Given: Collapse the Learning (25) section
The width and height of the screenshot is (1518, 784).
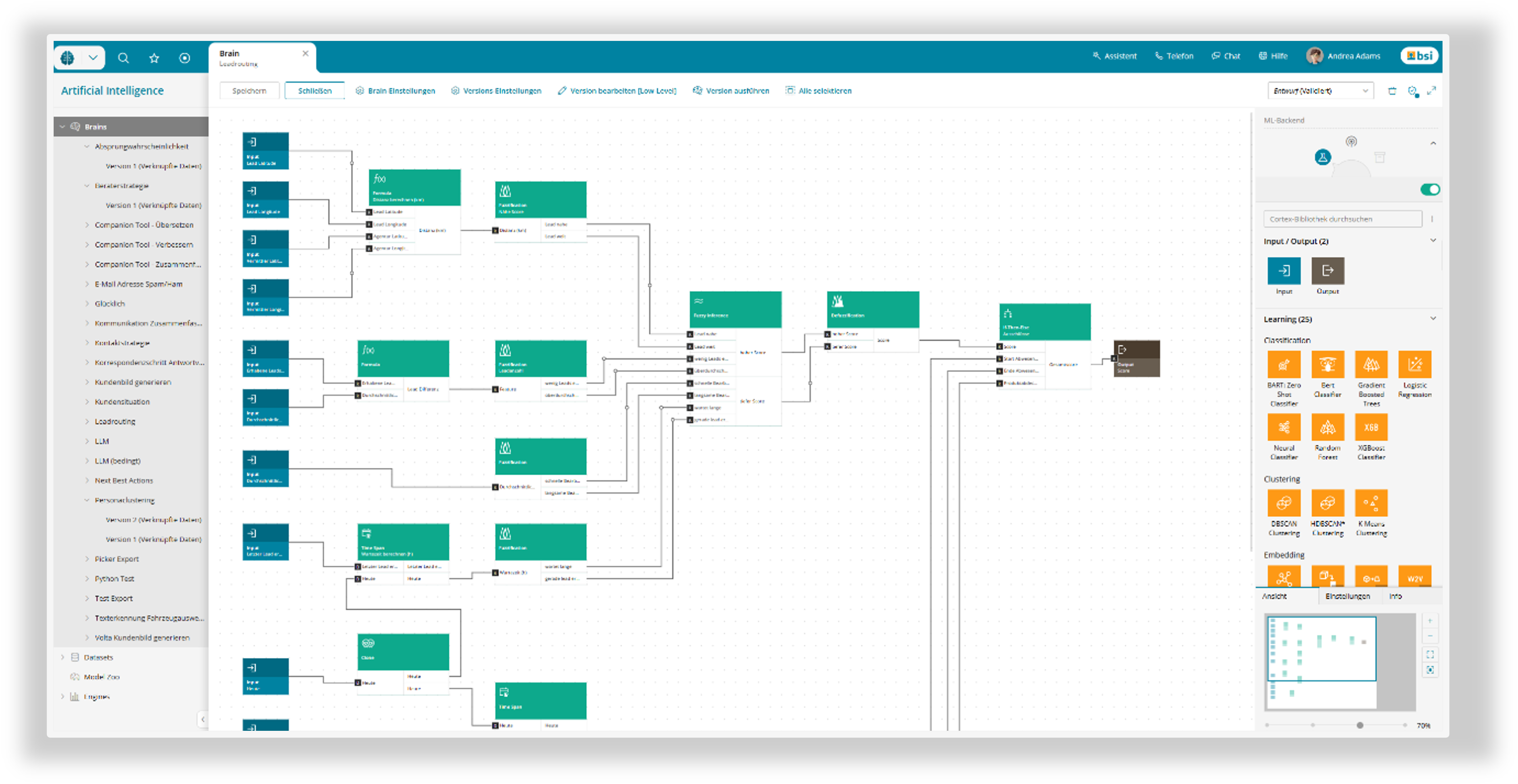Looking at the screenshot, I should (1433, 319).
